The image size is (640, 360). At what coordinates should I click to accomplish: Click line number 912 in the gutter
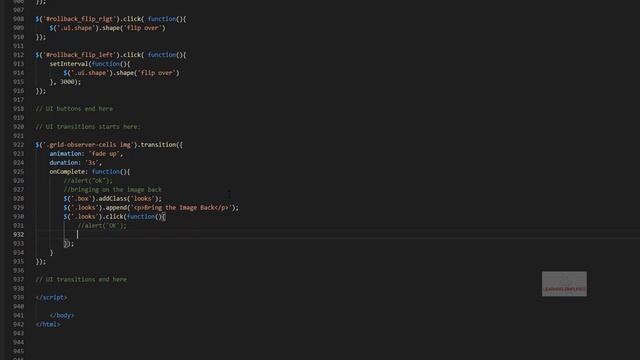[x=18, y=55]
